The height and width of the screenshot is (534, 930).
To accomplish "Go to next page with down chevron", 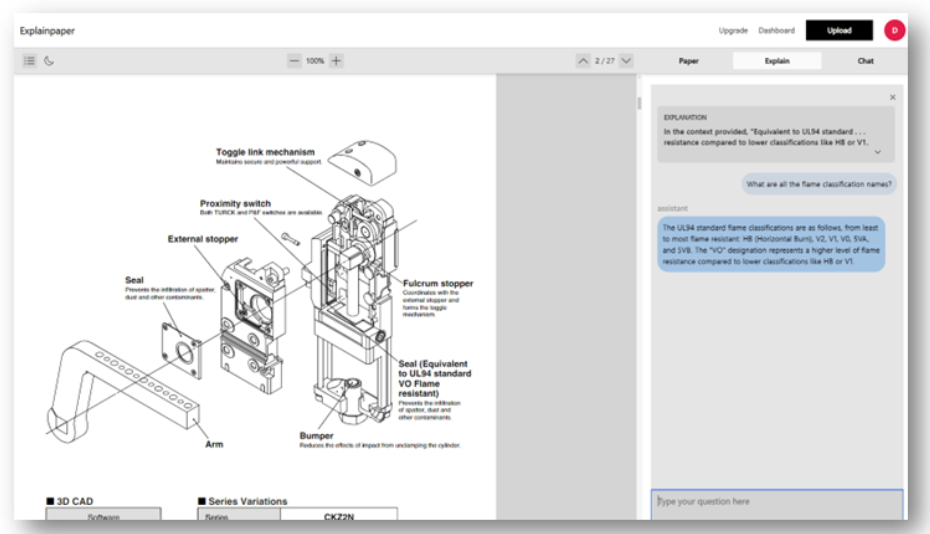I will [x=626, y=61].
